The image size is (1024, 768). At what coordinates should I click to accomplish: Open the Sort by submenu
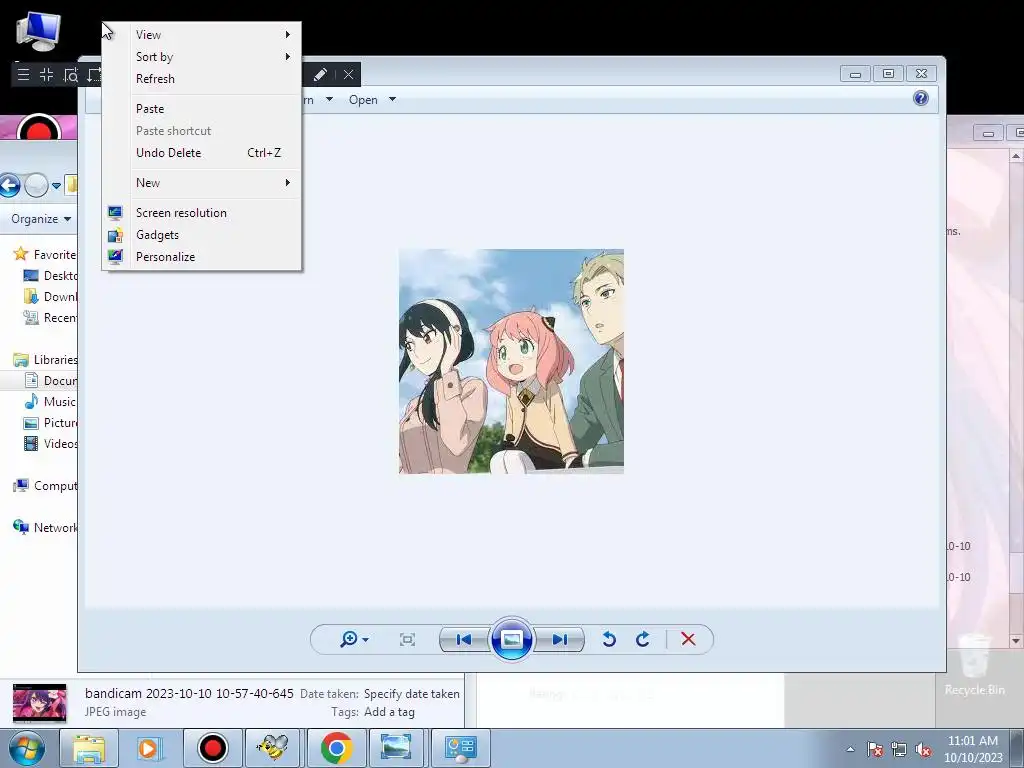coord(201,57)
